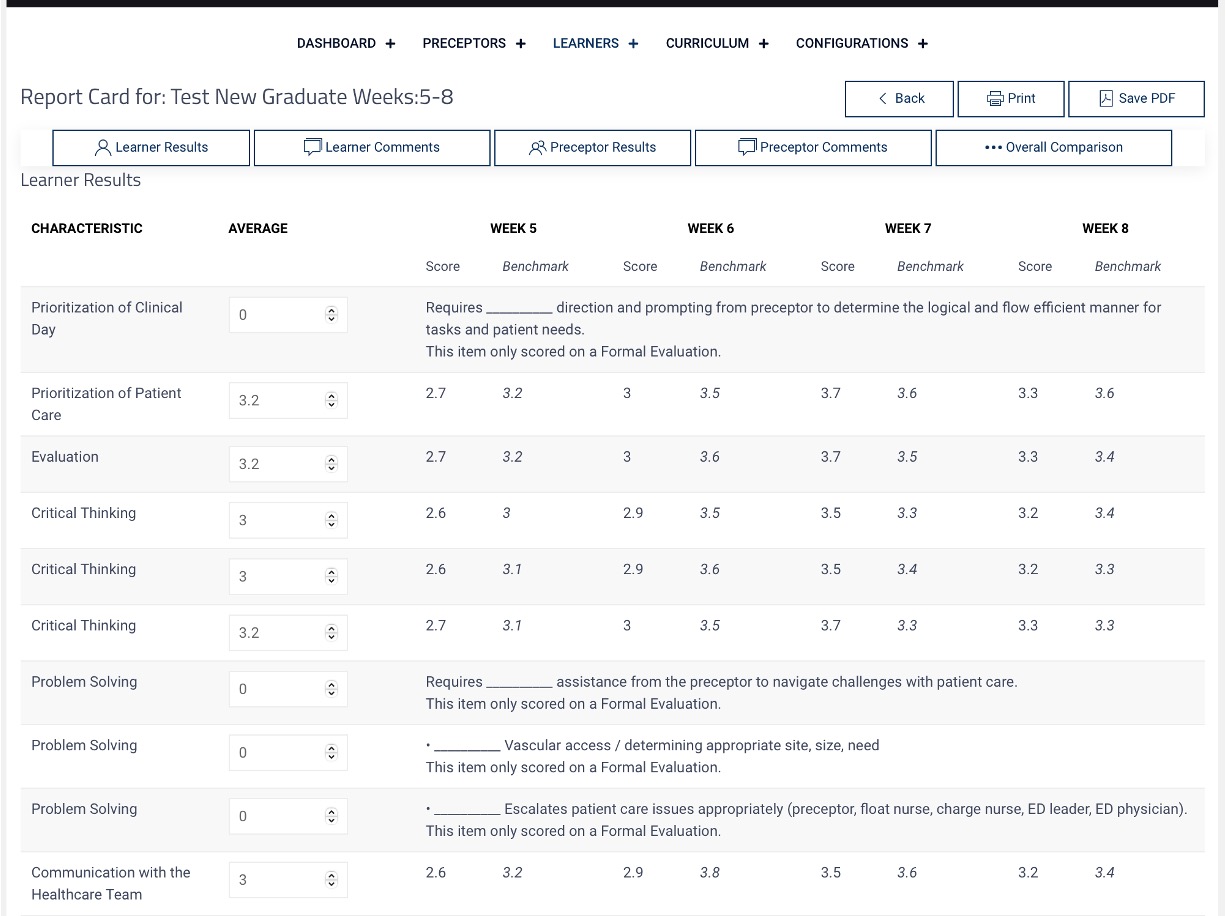This screenshot has height=916, width=1226.
Task: Click the Save PDF button
Action: click(x=1137, y=98)
